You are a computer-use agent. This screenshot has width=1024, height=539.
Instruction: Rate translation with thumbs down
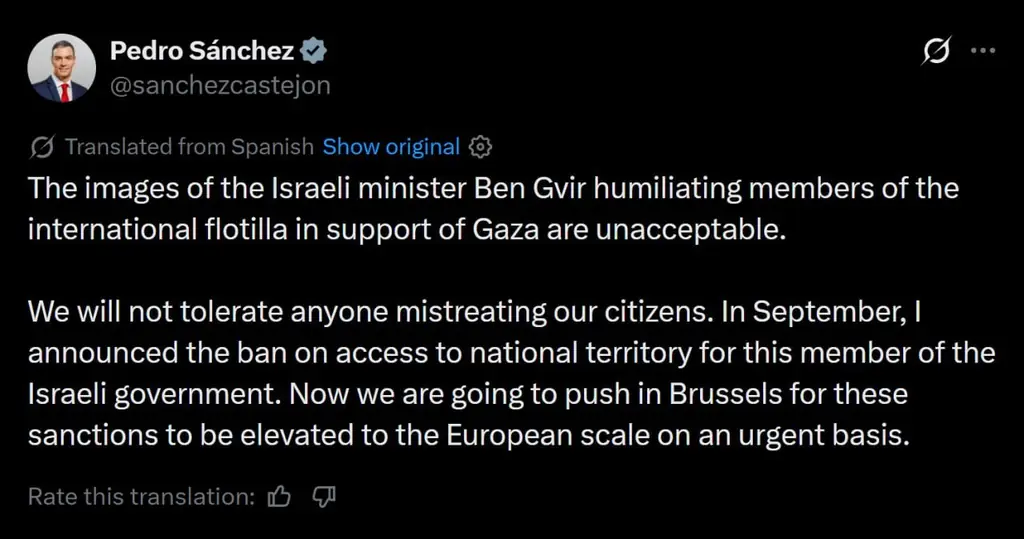[x=324, y=497]
